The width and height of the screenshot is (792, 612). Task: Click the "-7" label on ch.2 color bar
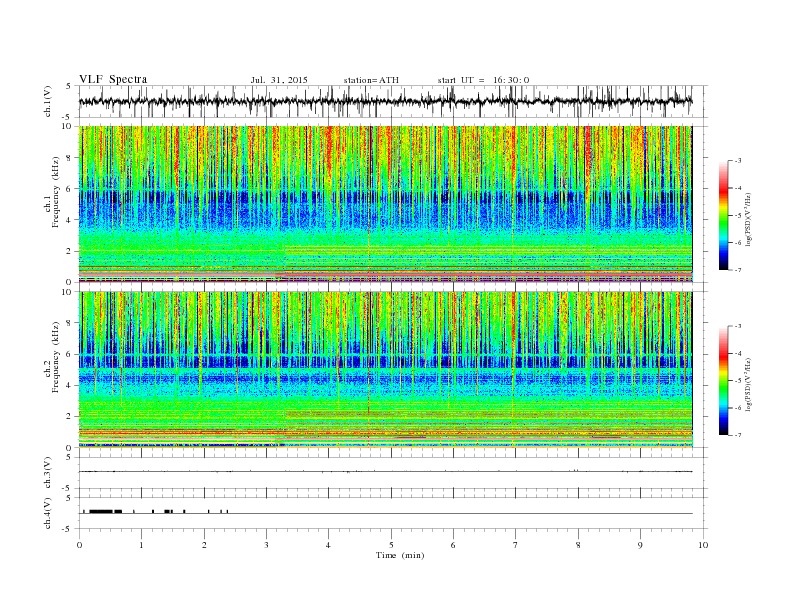(x=738, y=435)
